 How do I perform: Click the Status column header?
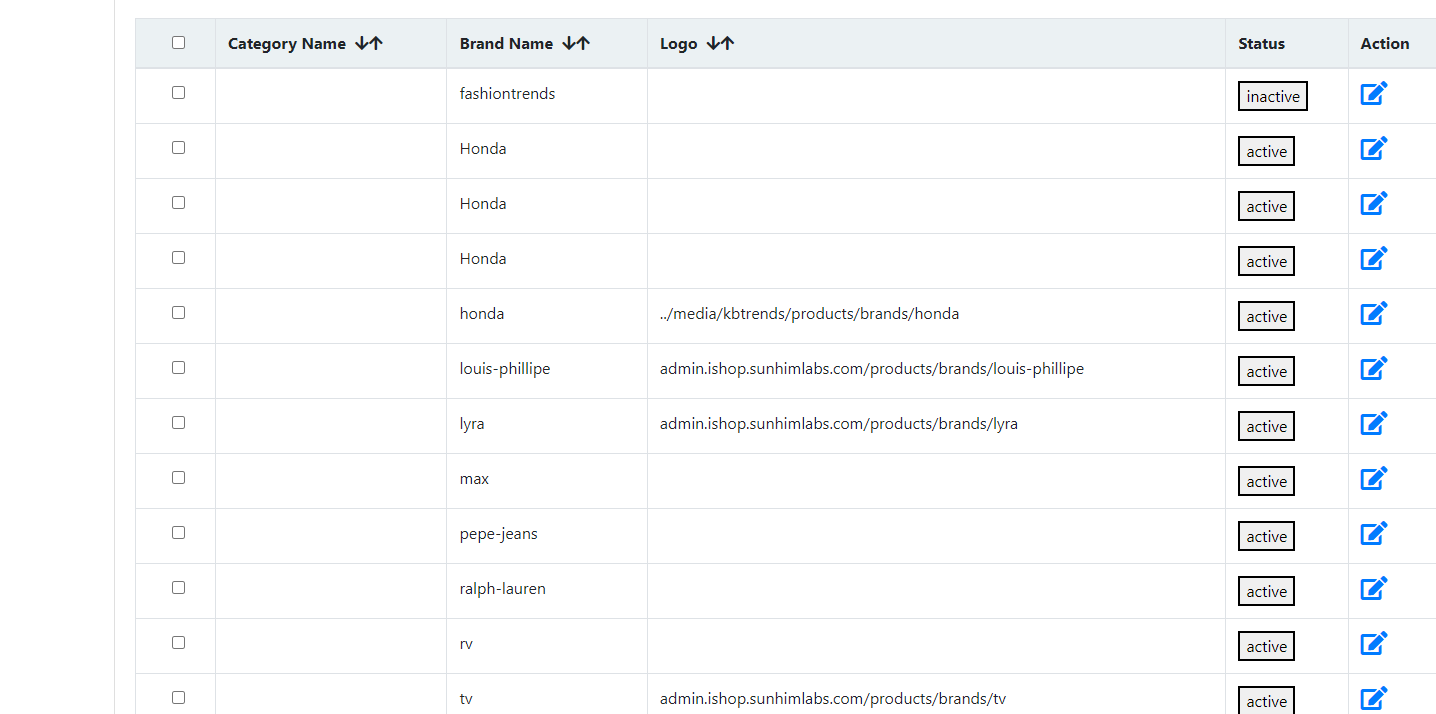pos(1261,44)
